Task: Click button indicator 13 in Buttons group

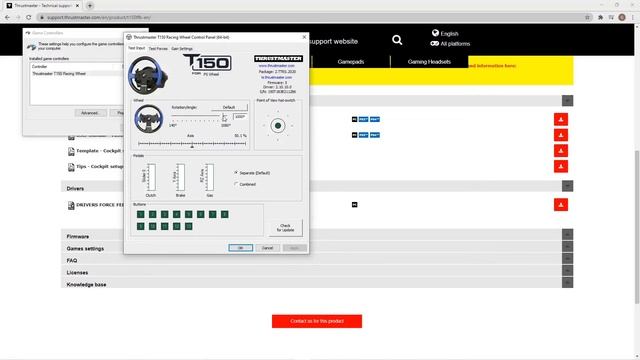Action: (x=189, y=226)
